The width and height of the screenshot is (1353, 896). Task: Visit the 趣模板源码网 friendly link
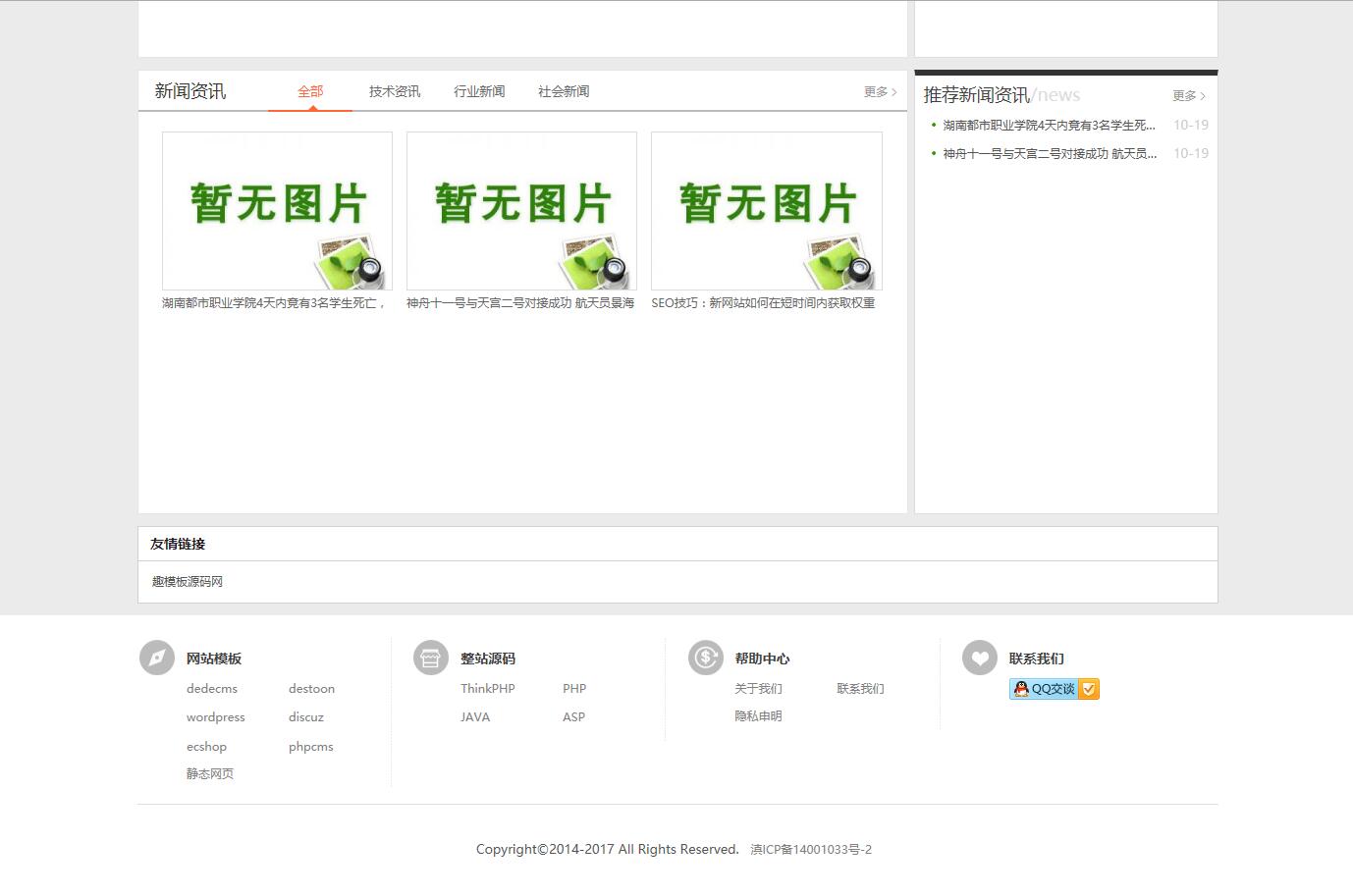tap(188, 582)
